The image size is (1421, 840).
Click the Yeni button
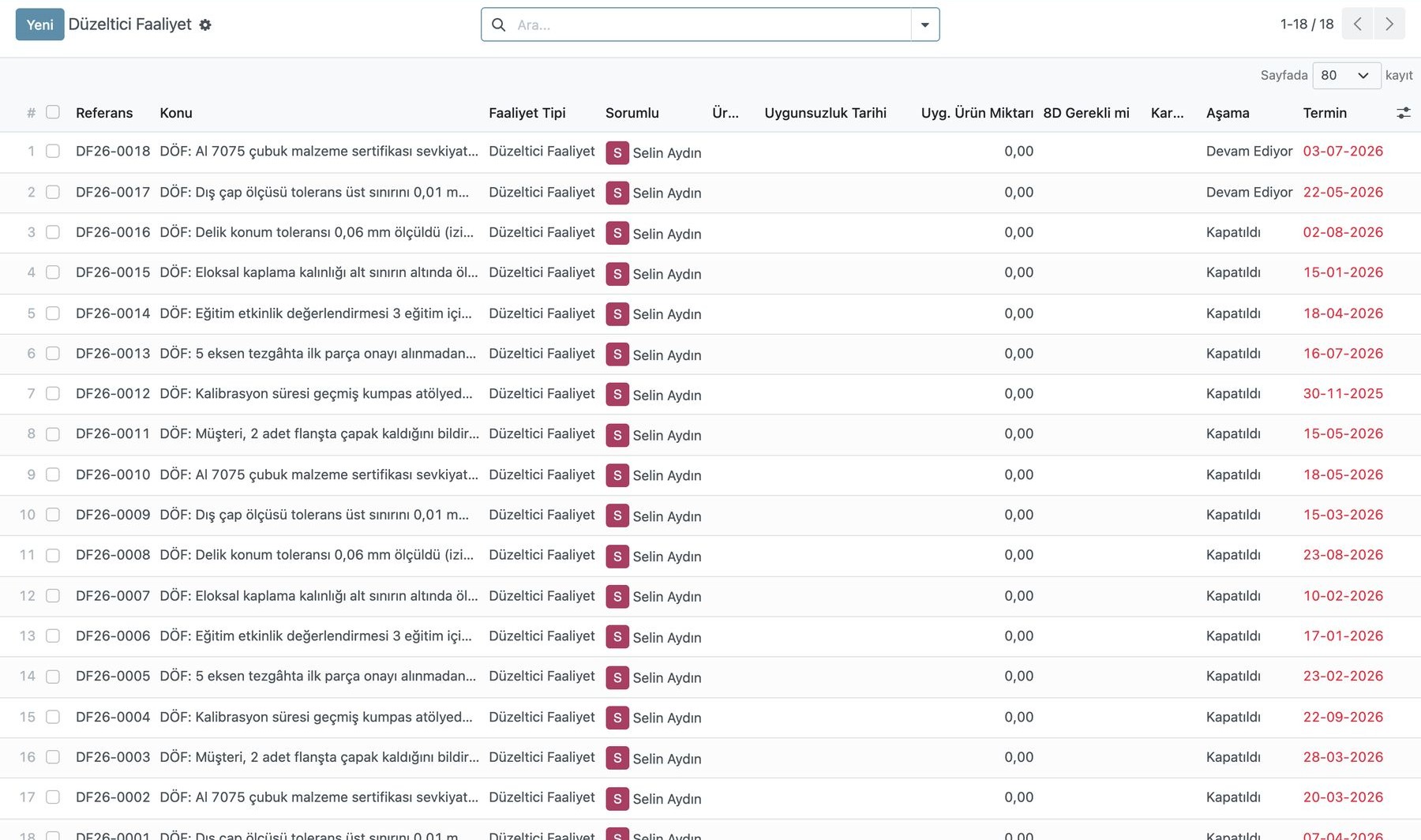[x=39, y=24]
